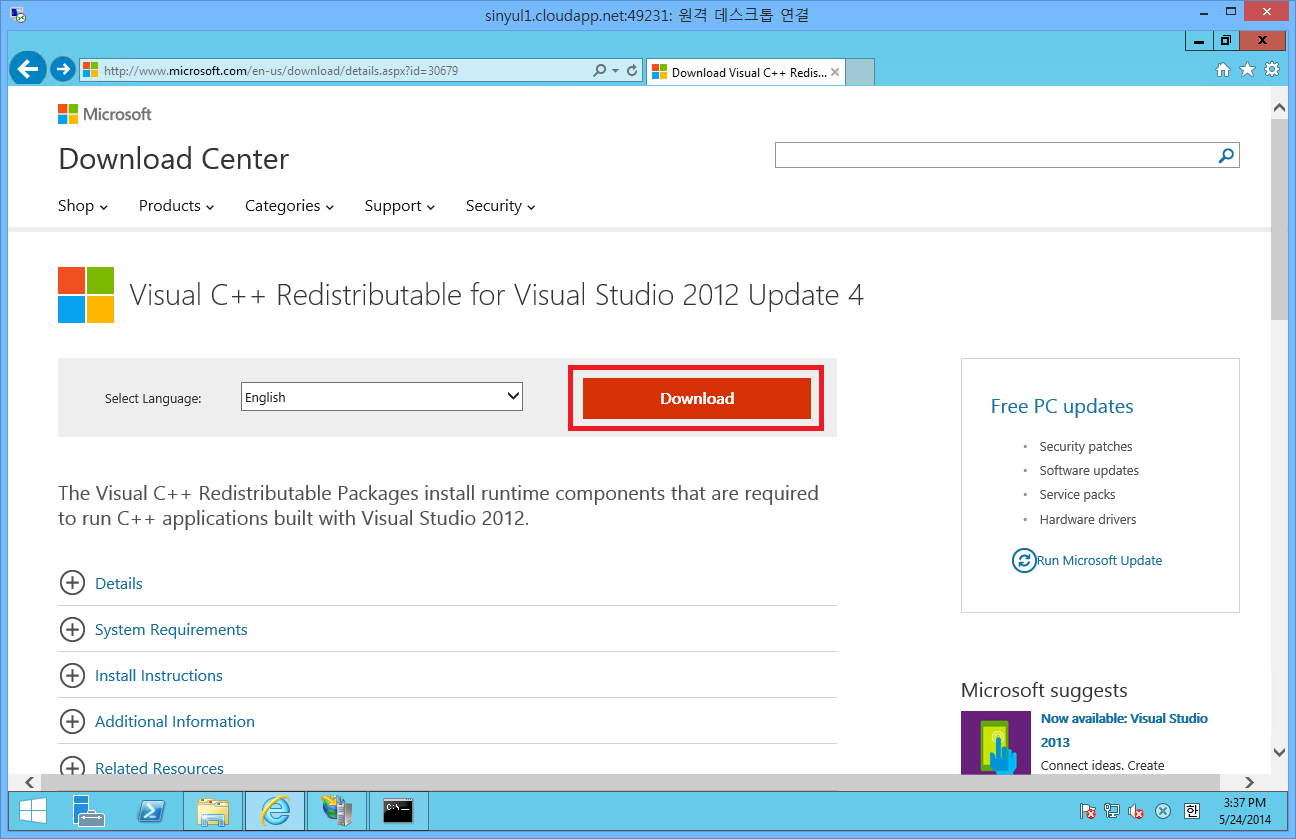Open PowerShell from the taskbar

click(151, 810)
